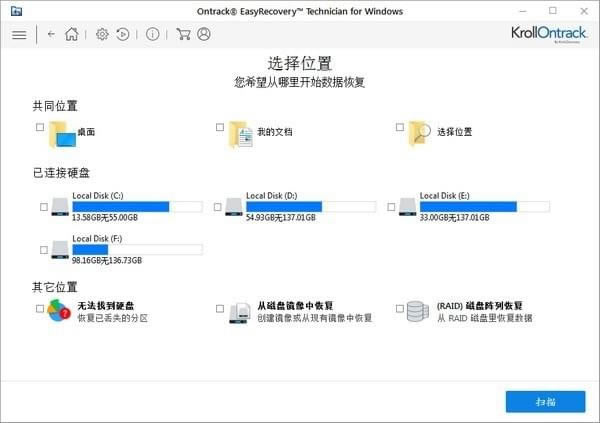Check the 桌面 (Desktop) checkbox
The image size is (600, 423).
pyautogui.click(x=39, y=128)
